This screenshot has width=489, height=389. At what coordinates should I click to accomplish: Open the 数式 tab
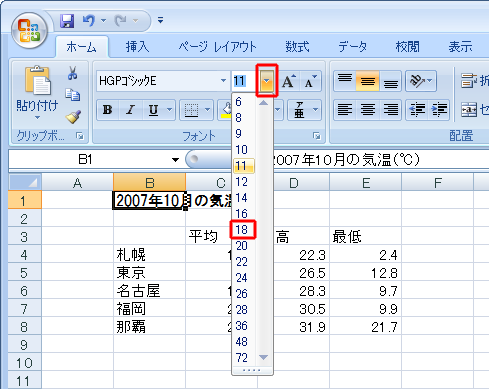(x=297, y=47)
